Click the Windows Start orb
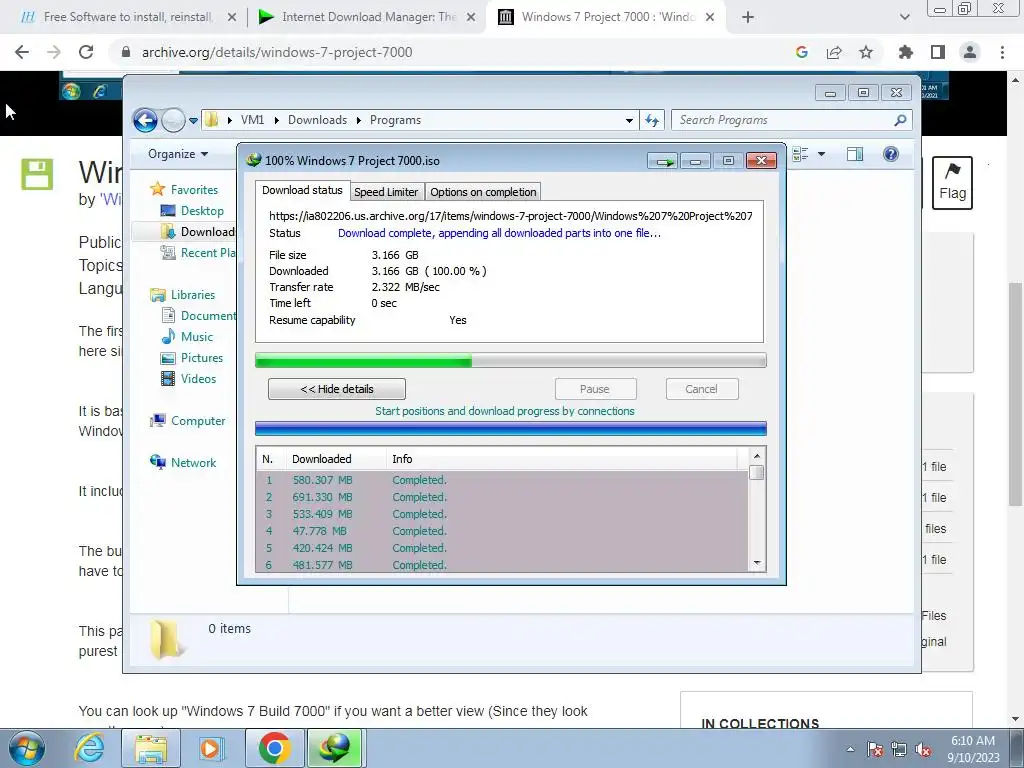The width and height of the screenshot is (1024, 768). pyautogui.click(x=27, y=748)
